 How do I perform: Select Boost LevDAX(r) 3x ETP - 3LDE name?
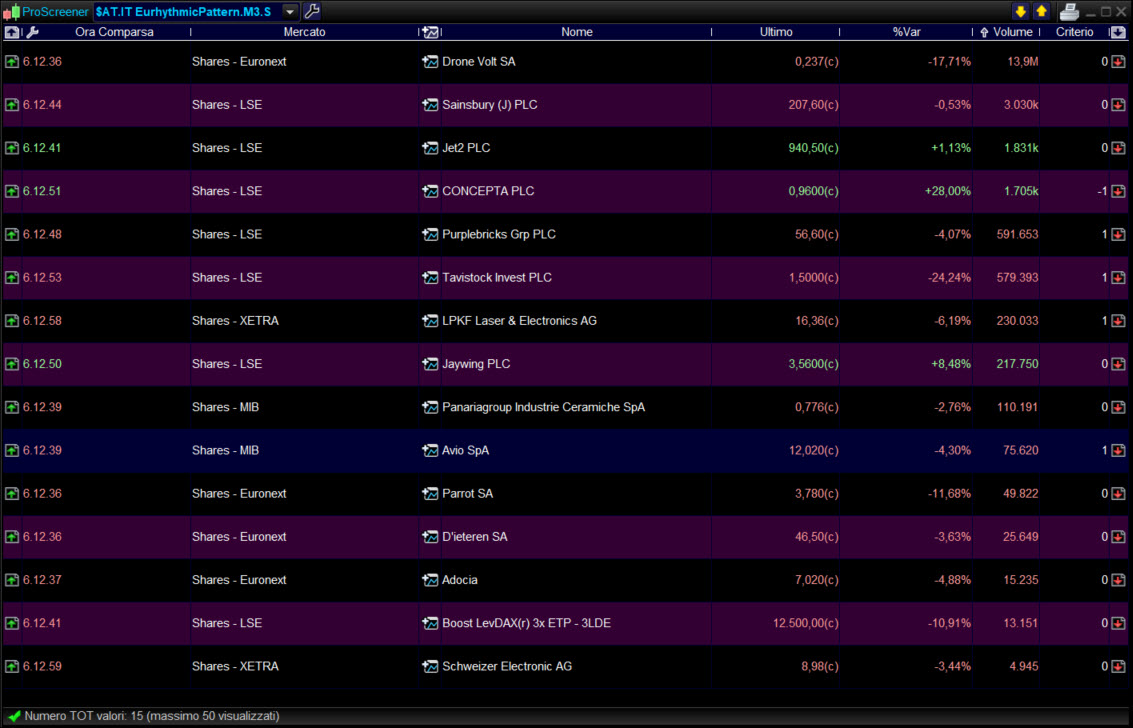pyautogui.click(x=527, y=623)
